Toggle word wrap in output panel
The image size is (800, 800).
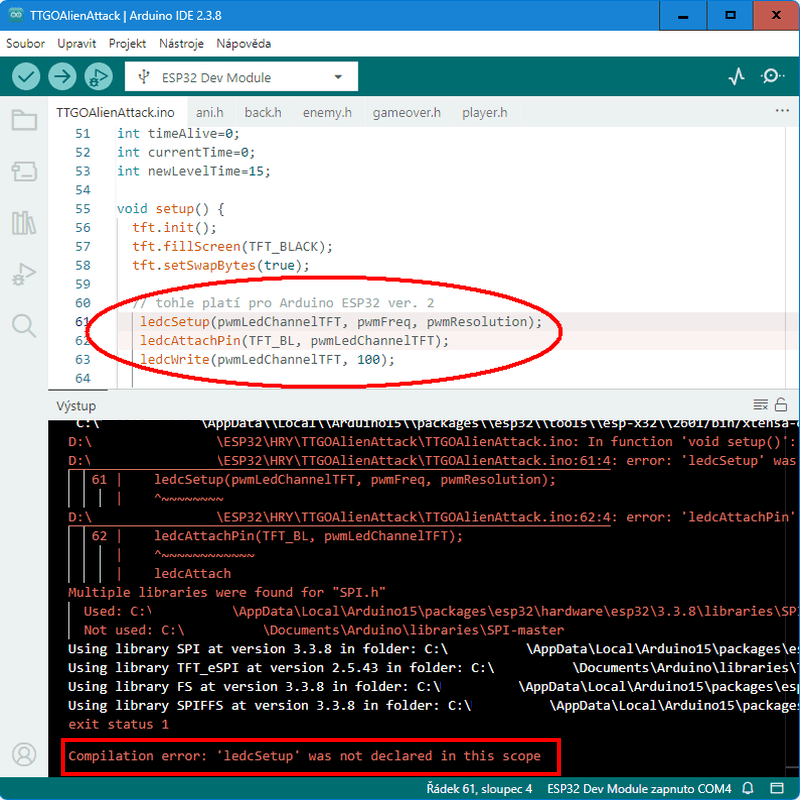[760, 405]
